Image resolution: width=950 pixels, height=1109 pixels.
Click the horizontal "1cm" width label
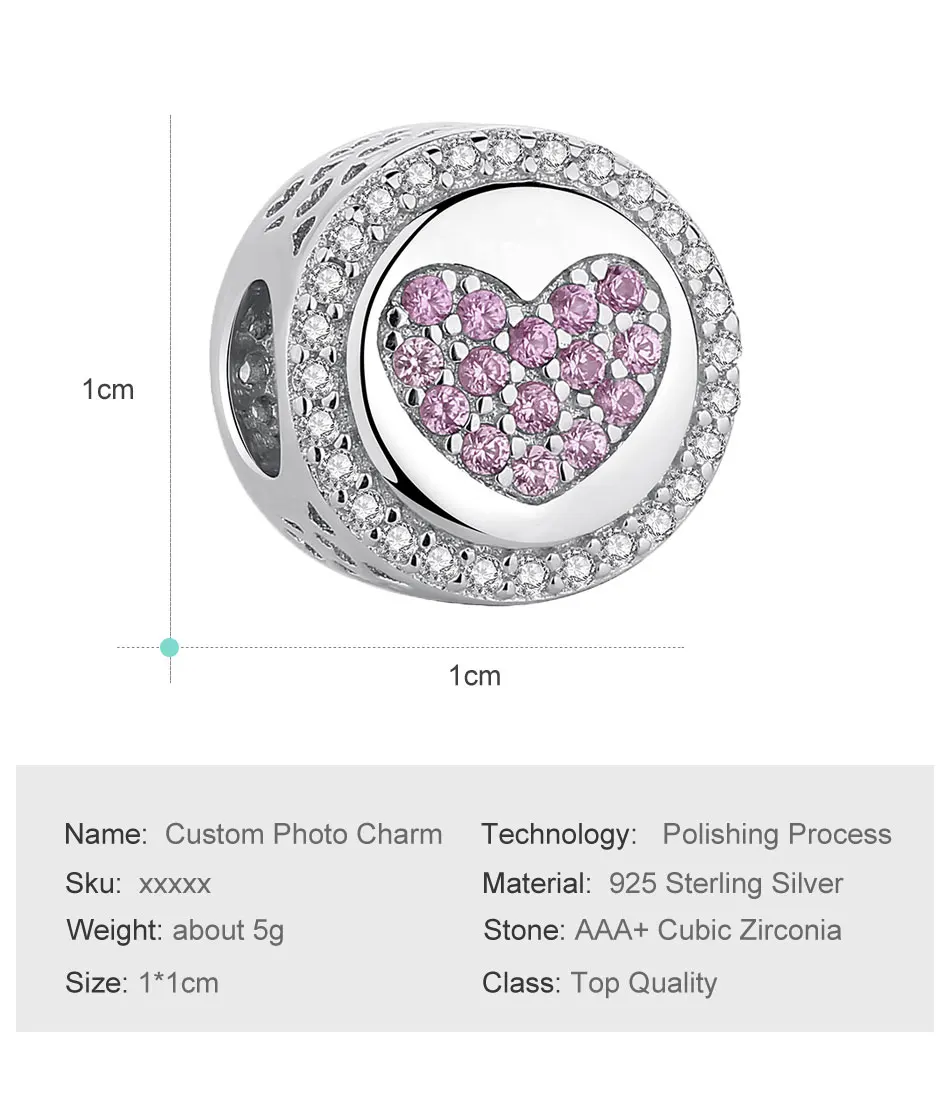(x=474, y=676)
